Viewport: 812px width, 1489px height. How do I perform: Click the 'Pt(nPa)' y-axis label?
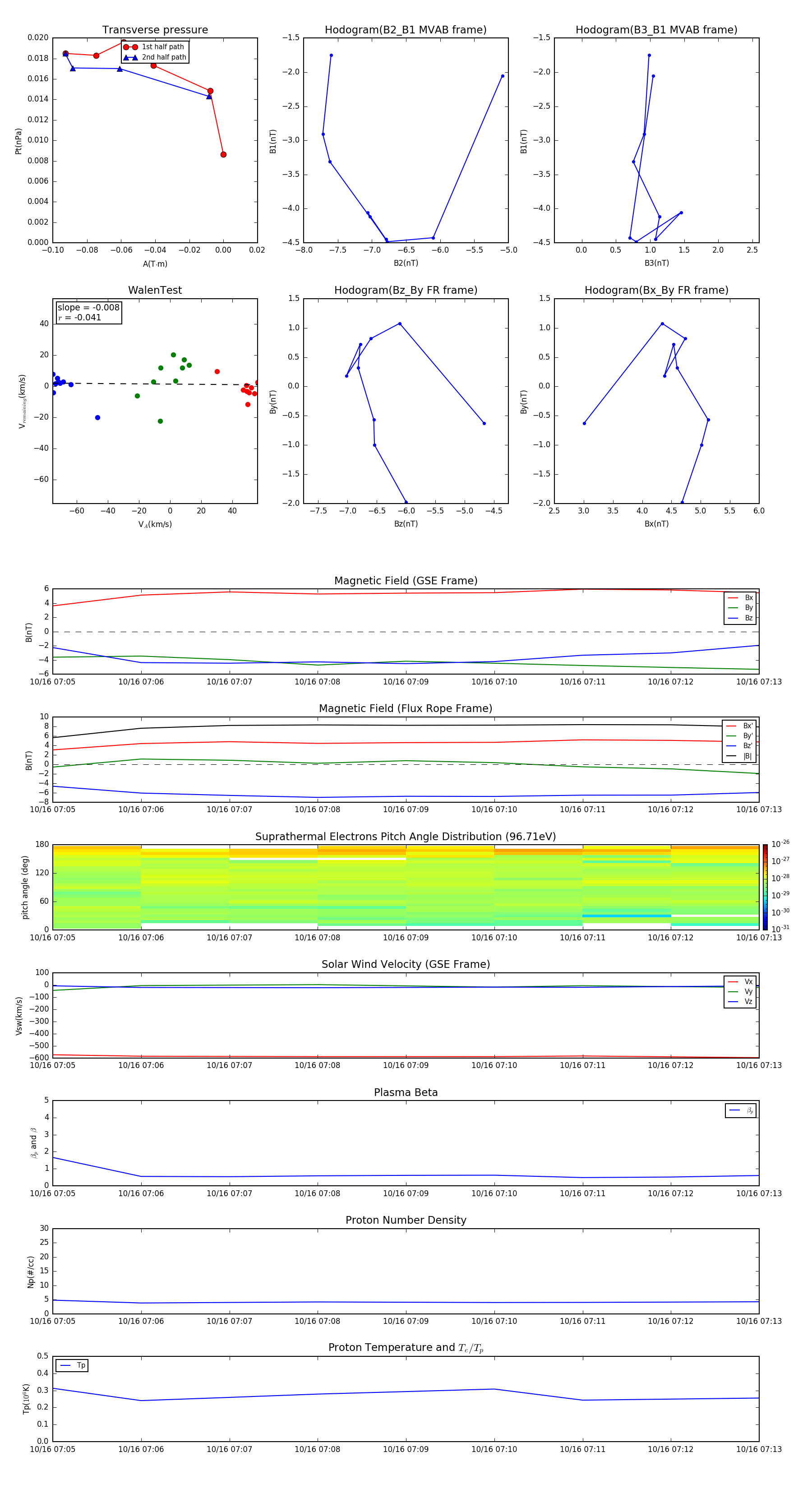[x=18, y=141]
